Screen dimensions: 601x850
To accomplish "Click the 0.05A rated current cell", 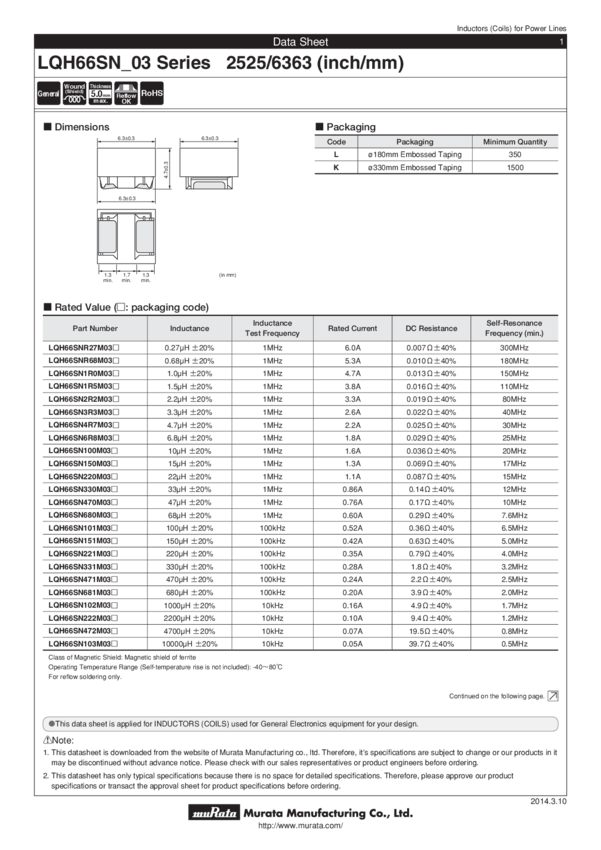I will [352, 644].
